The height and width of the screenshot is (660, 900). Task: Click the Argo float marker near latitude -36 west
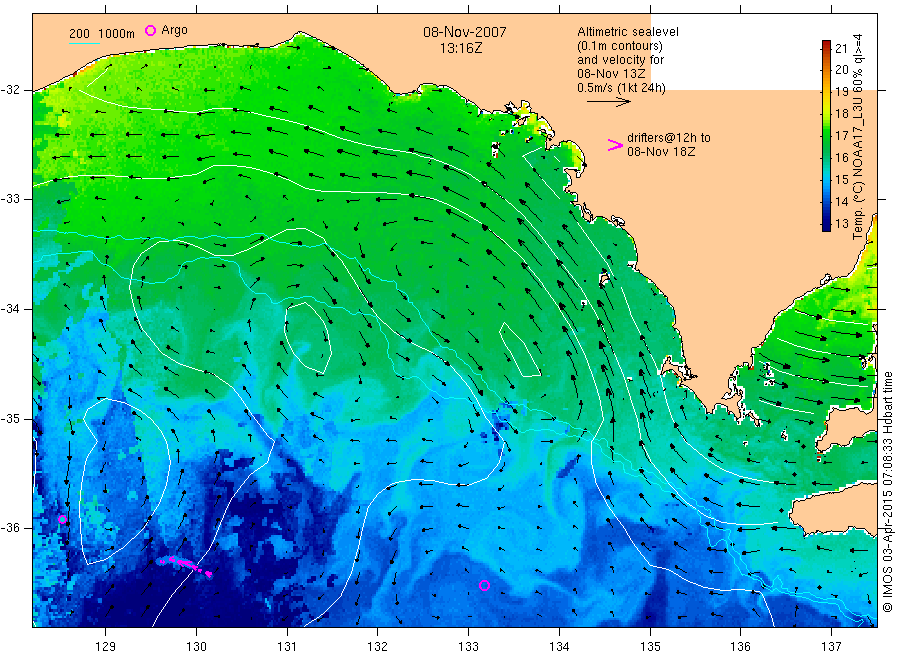coord(63,519)
